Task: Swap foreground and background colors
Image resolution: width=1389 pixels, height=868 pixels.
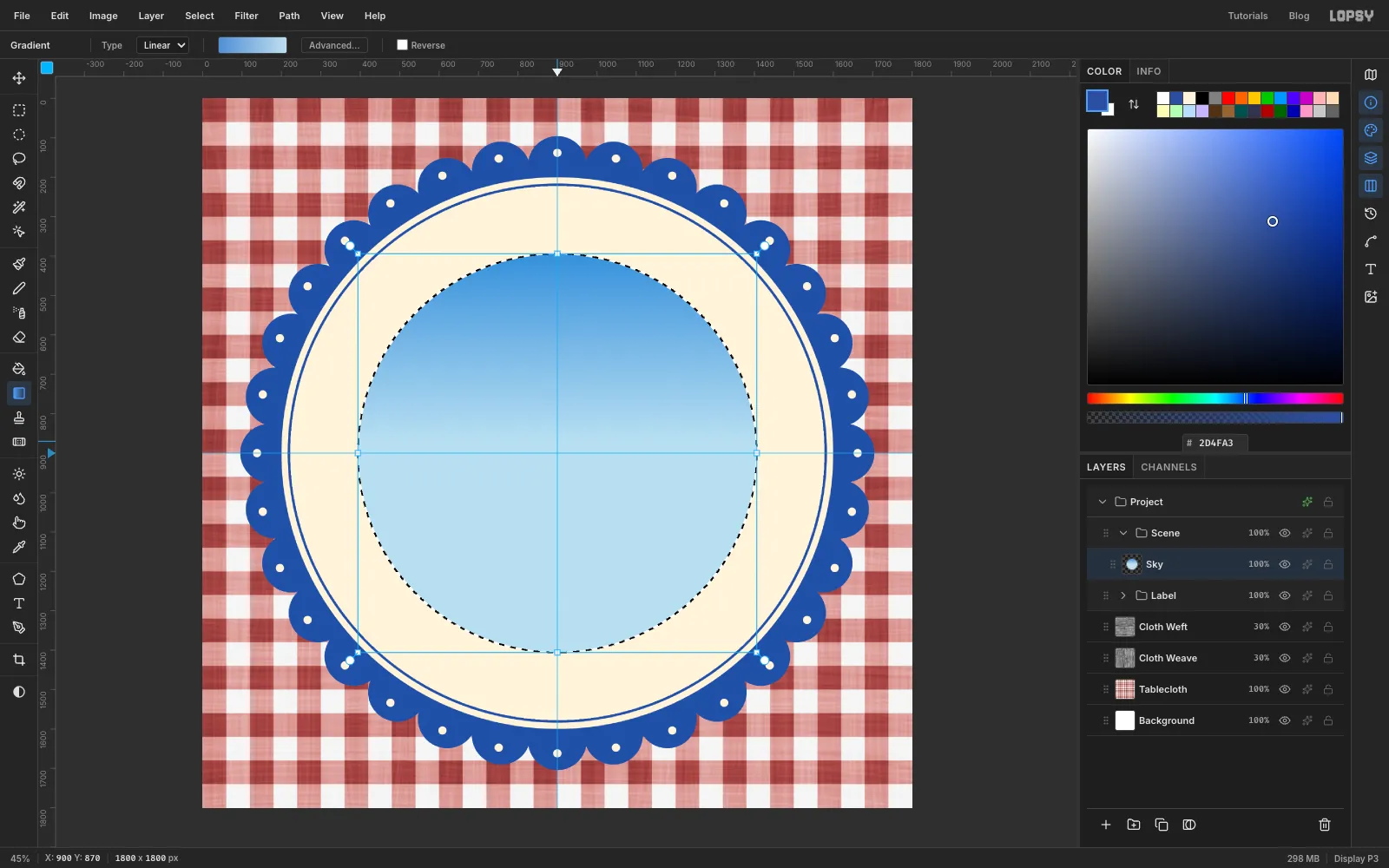Action: click(1134, 104)
